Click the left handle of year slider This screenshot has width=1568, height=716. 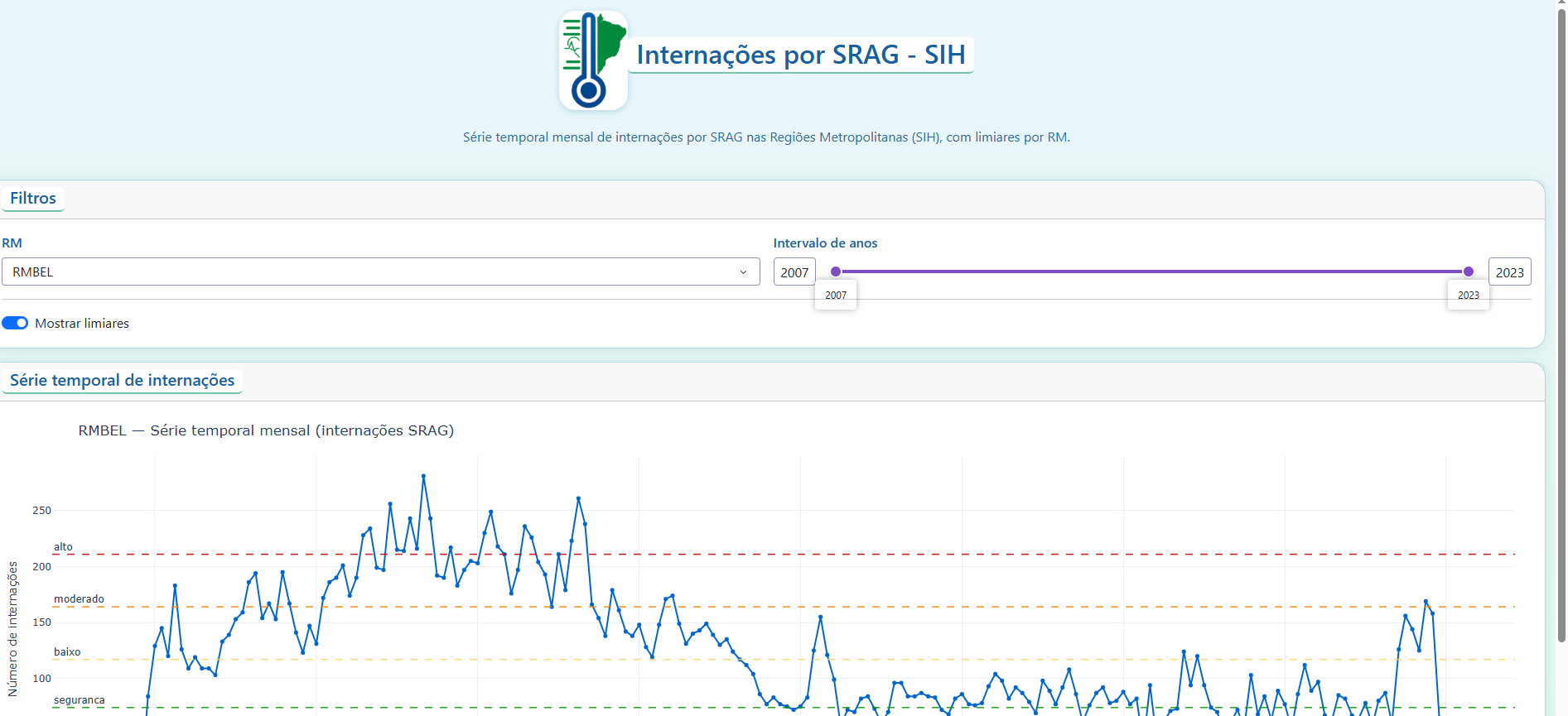pos(836,272)
